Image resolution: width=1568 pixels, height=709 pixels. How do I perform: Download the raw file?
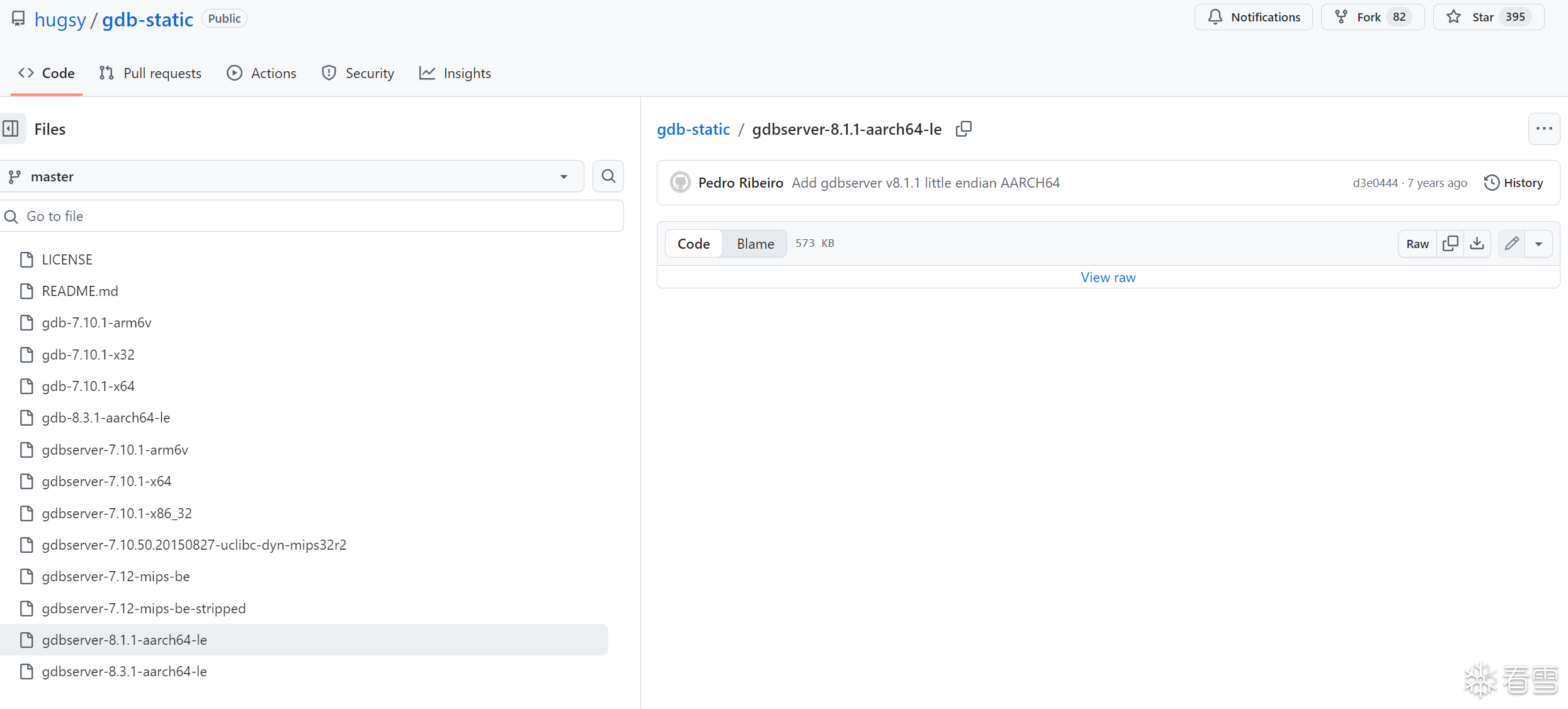click(1477, 244)
